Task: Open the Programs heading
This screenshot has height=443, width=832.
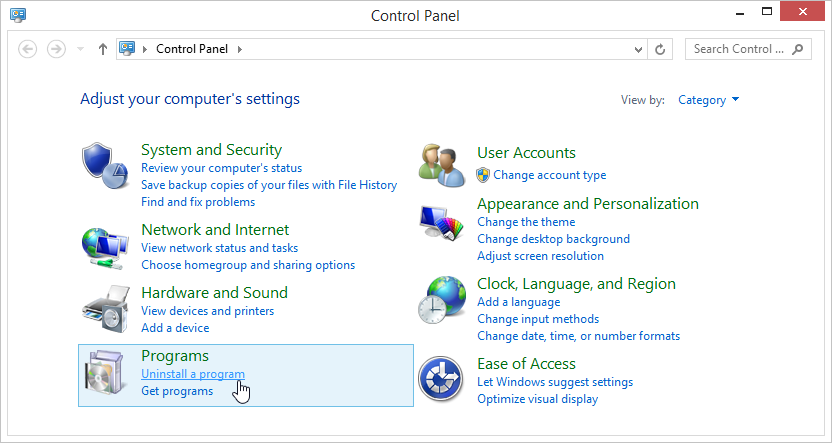Action: [x=175, y=355]
